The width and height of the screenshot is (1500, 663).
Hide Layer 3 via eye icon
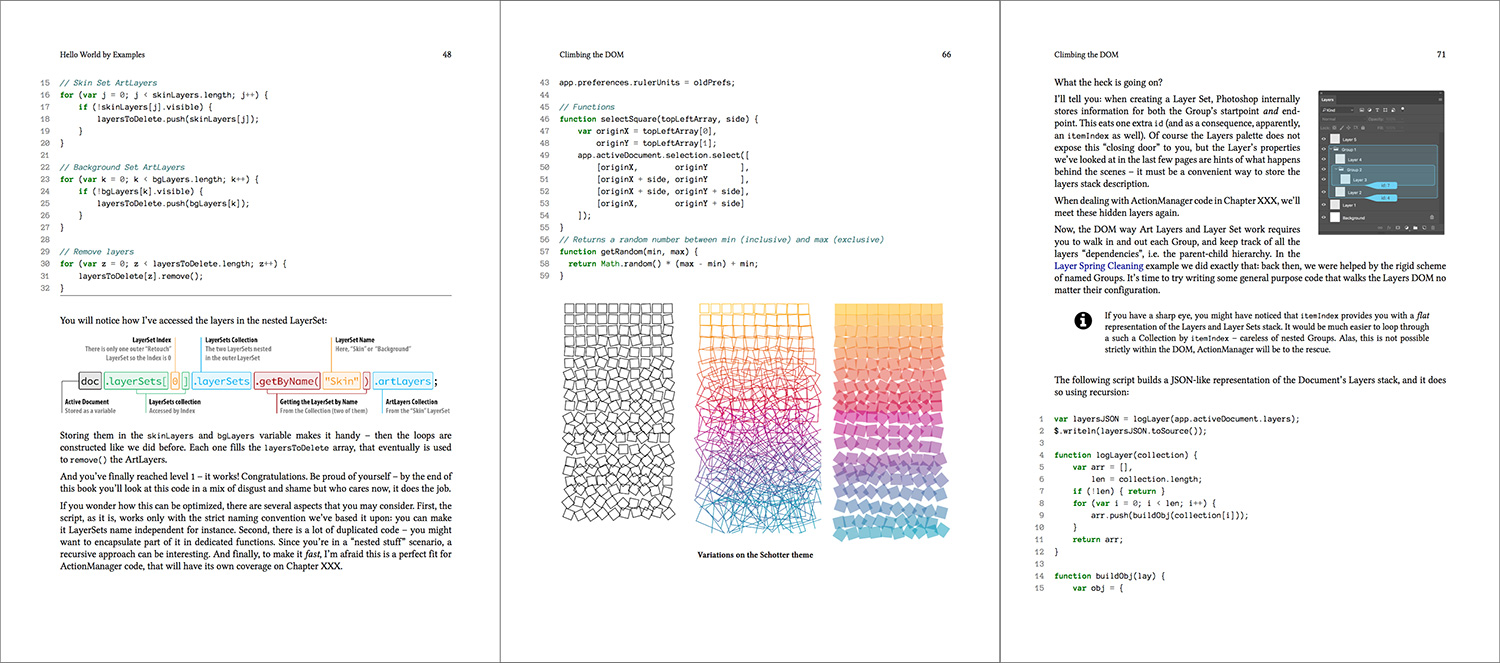tap(1324, 179)
